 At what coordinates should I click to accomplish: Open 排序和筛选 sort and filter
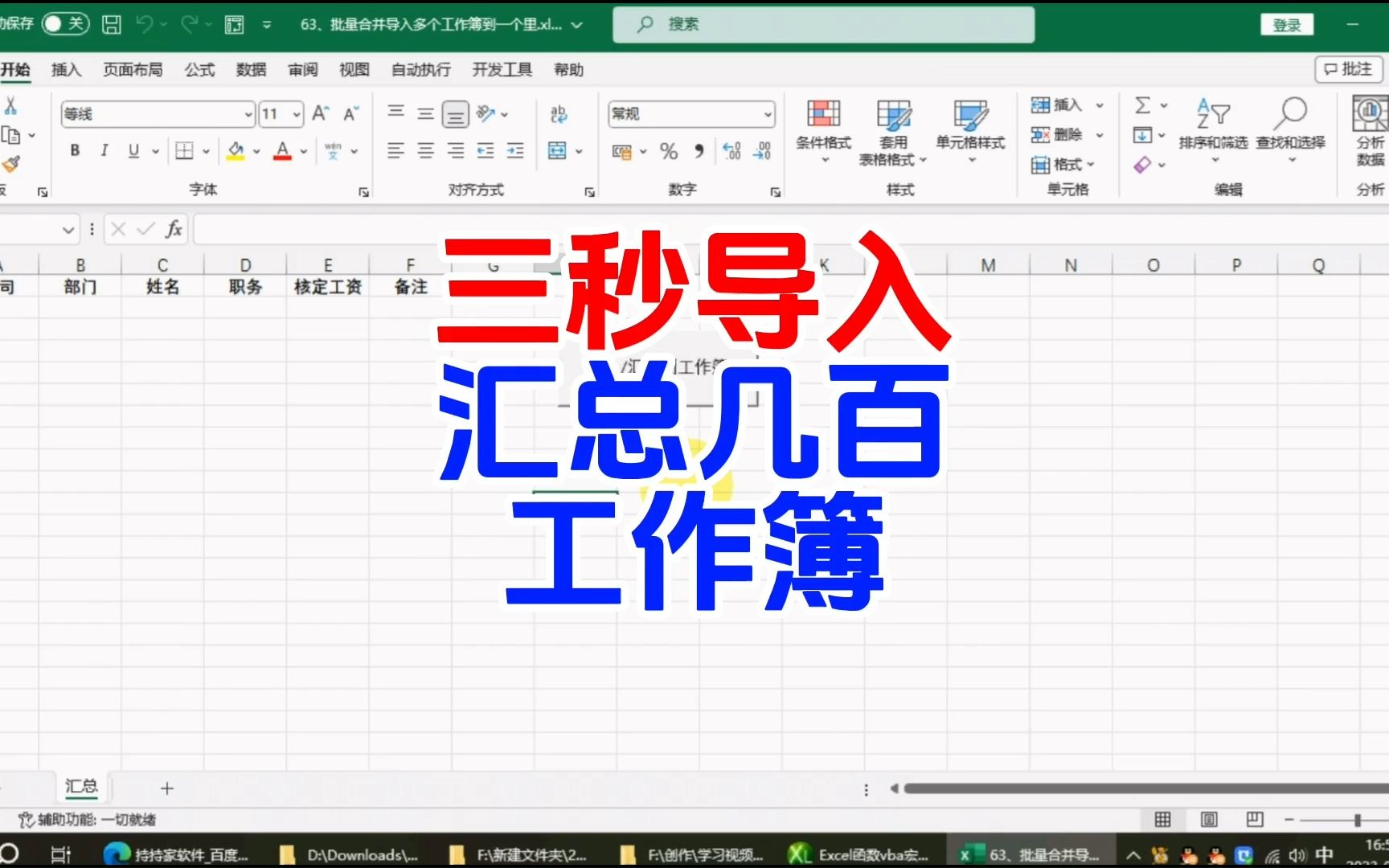click(1213, 131)
